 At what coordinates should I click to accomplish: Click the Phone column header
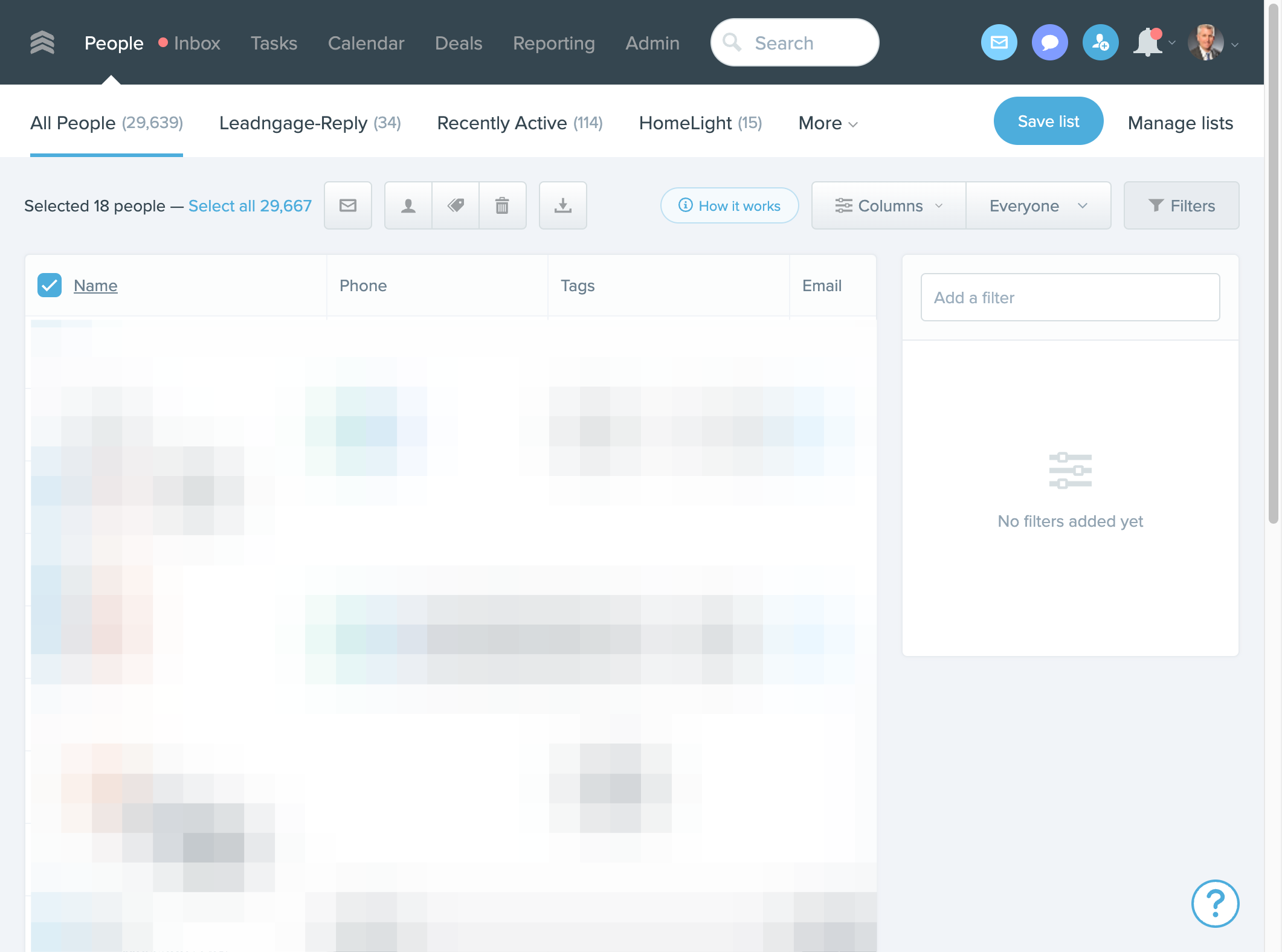(363, 285)
